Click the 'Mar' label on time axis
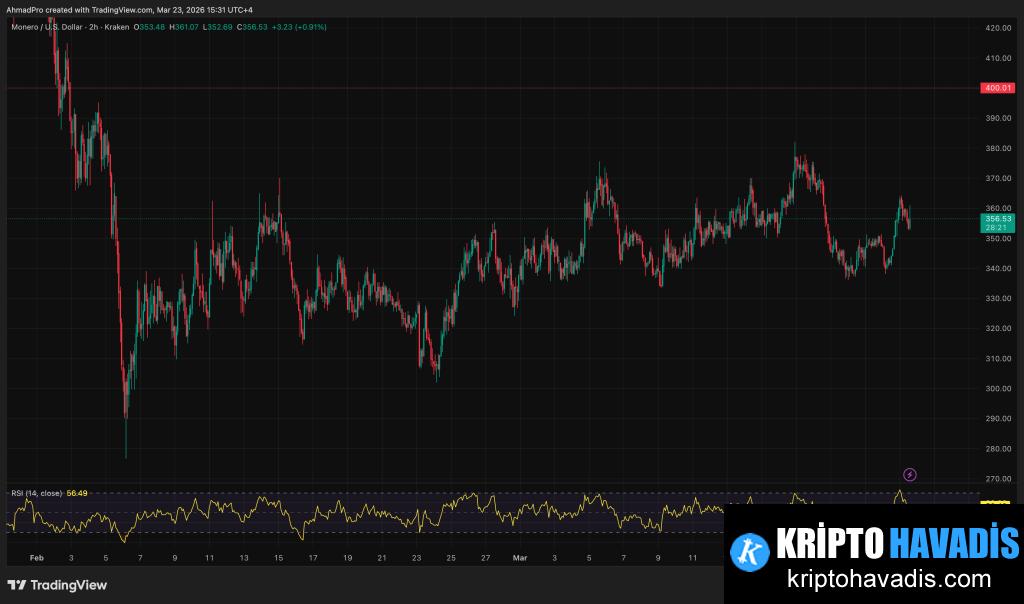The width and height of the screenshot is (1024, 604). point(519,557)
